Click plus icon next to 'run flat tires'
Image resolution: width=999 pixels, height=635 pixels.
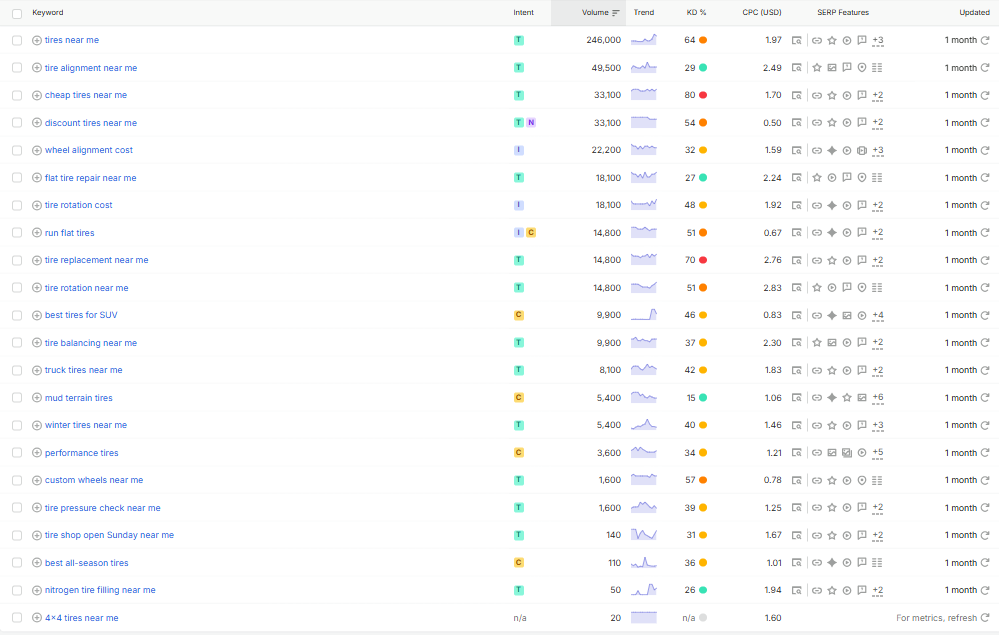37,232
